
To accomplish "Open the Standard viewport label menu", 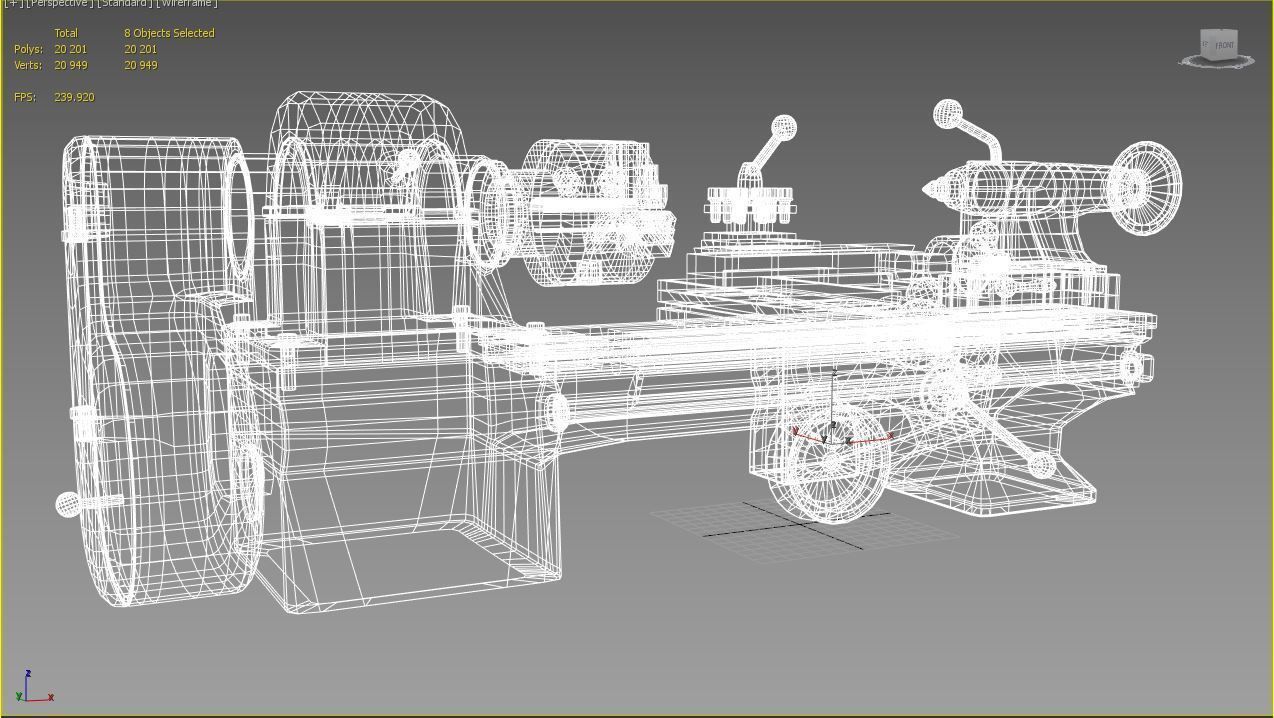I will pos(125,3).
